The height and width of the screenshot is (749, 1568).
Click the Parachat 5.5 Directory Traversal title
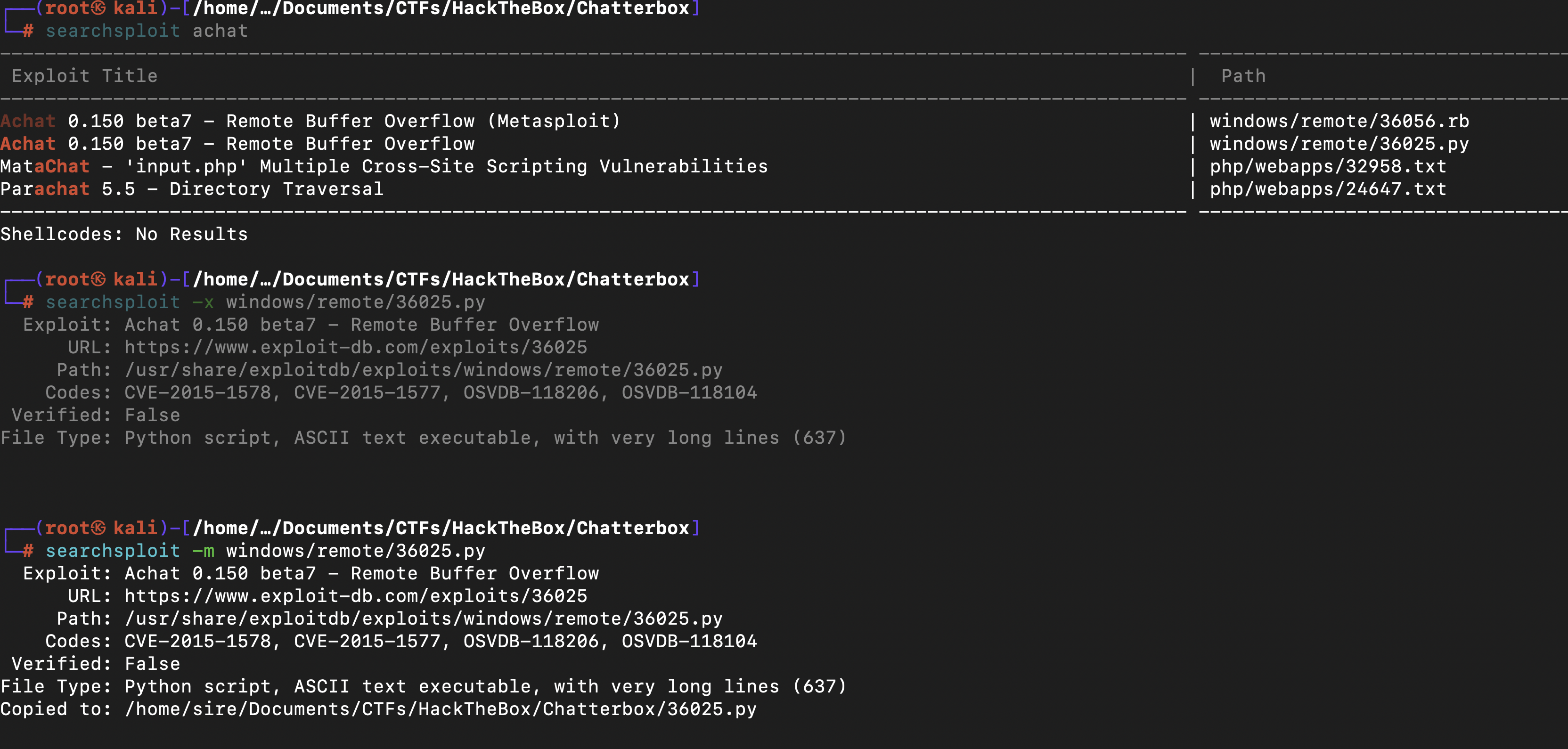click(192, 188)
